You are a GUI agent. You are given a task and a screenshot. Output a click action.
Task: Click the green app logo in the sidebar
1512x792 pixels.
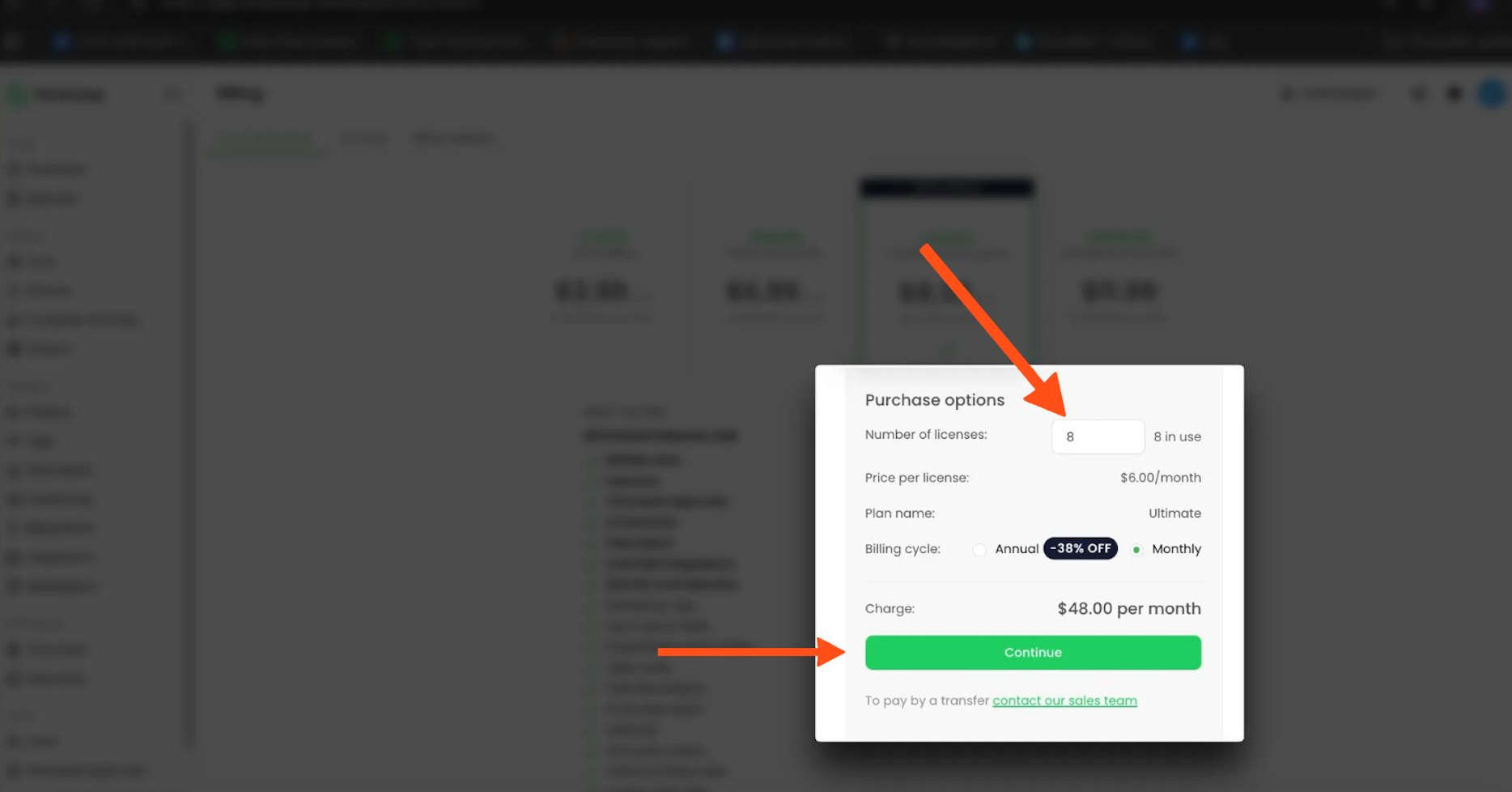click(x=16, y=95)
